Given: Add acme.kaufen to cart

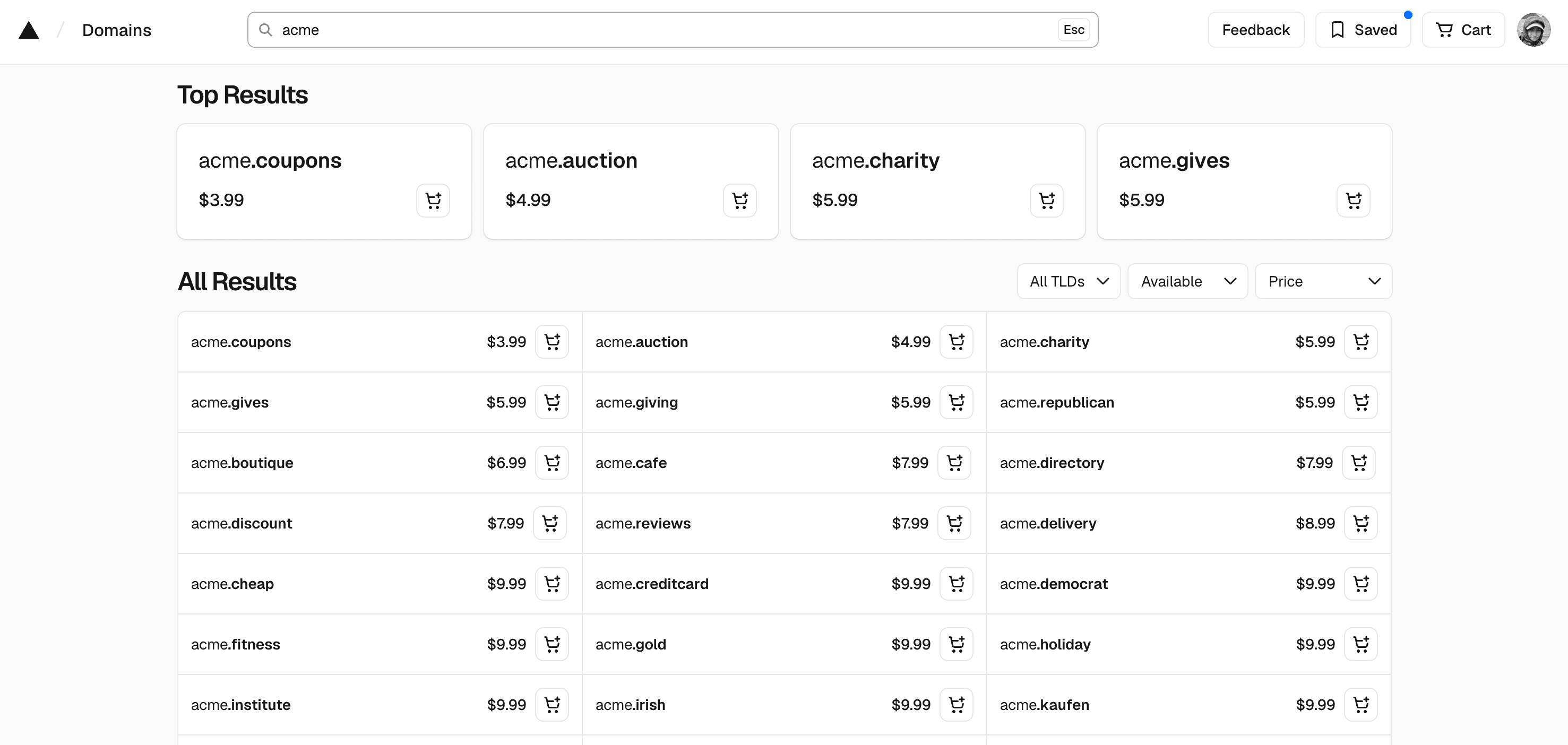Looking at the screenshot, I should (x=1360, y=704).
